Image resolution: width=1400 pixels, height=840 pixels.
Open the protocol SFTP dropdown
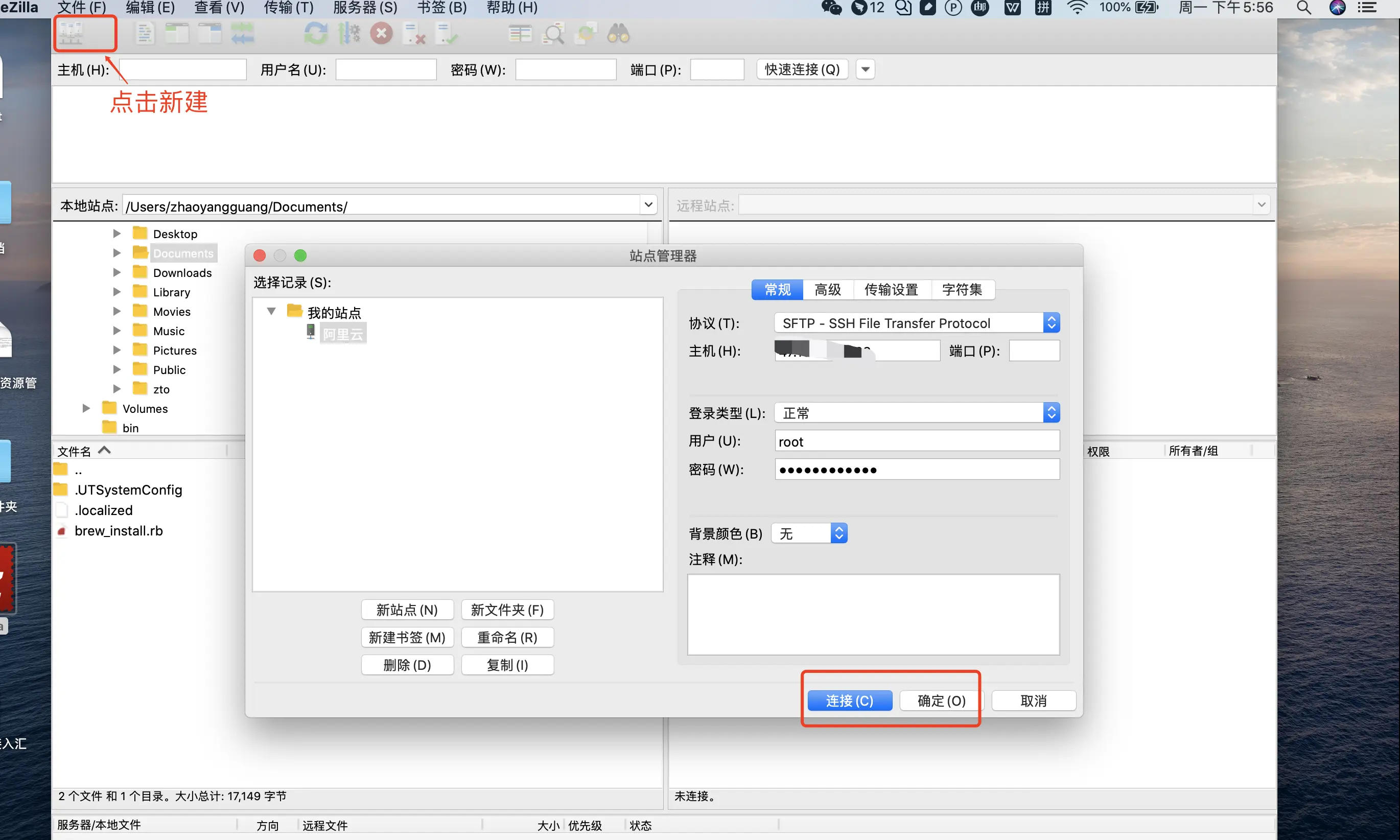click(916, 323)
